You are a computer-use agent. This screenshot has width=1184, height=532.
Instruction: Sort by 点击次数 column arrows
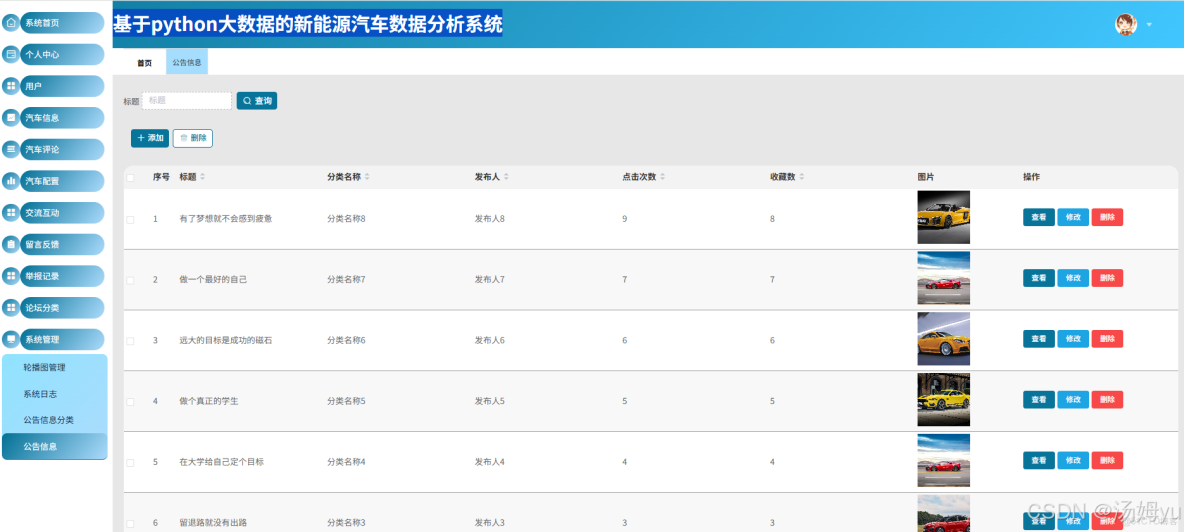pyautogui.click(x=662, y=177)
